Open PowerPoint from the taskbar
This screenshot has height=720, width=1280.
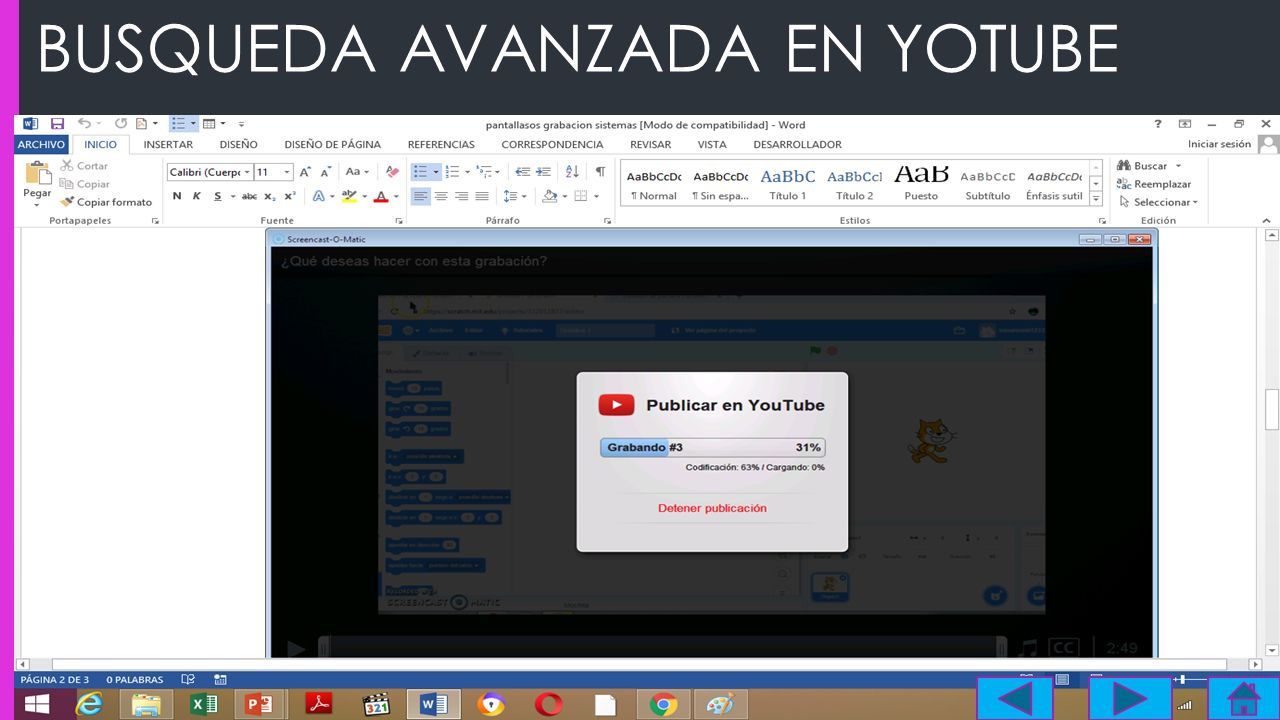[x=260, y=704]
